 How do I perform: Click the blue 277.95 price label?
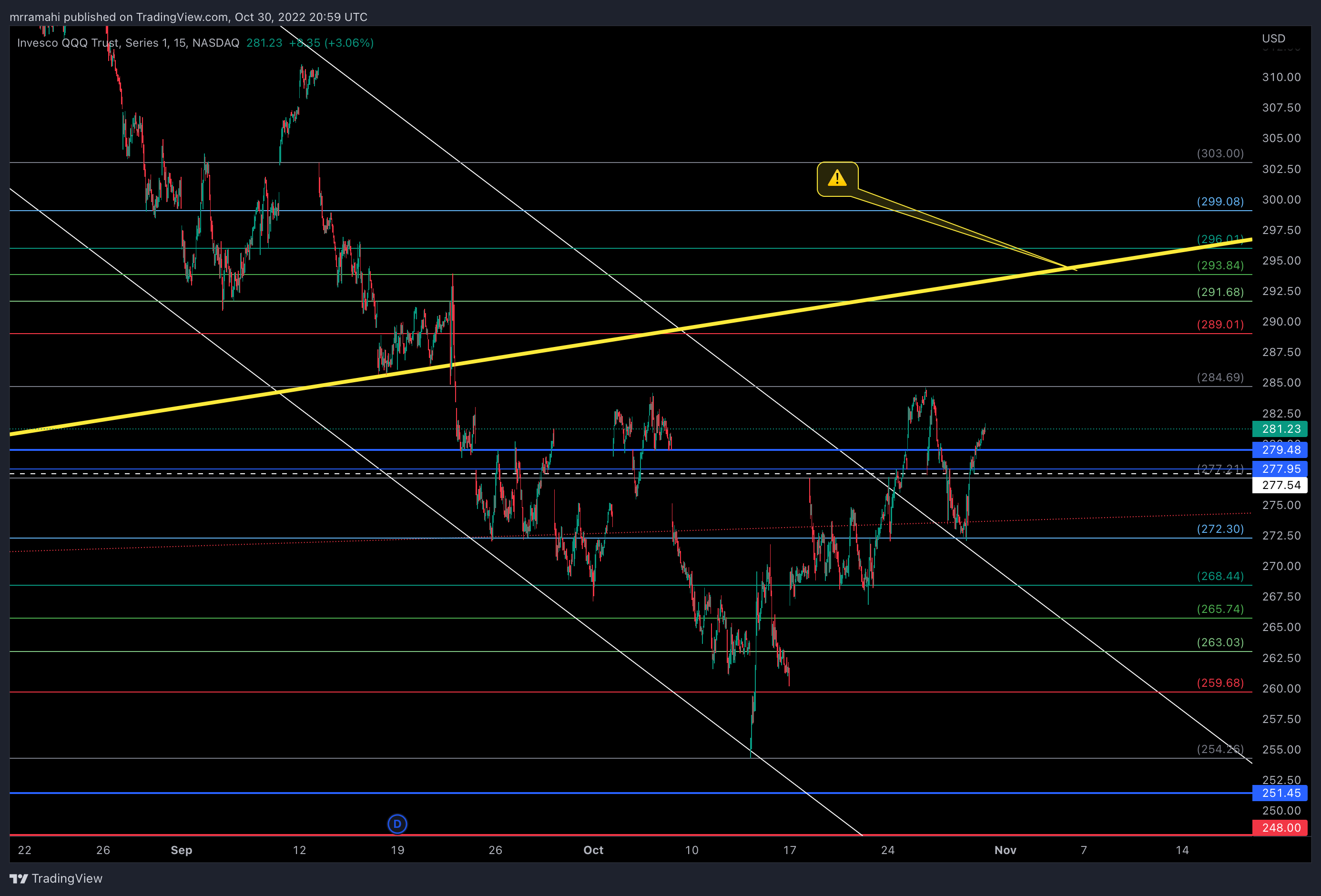click(x=1280, y=469)
